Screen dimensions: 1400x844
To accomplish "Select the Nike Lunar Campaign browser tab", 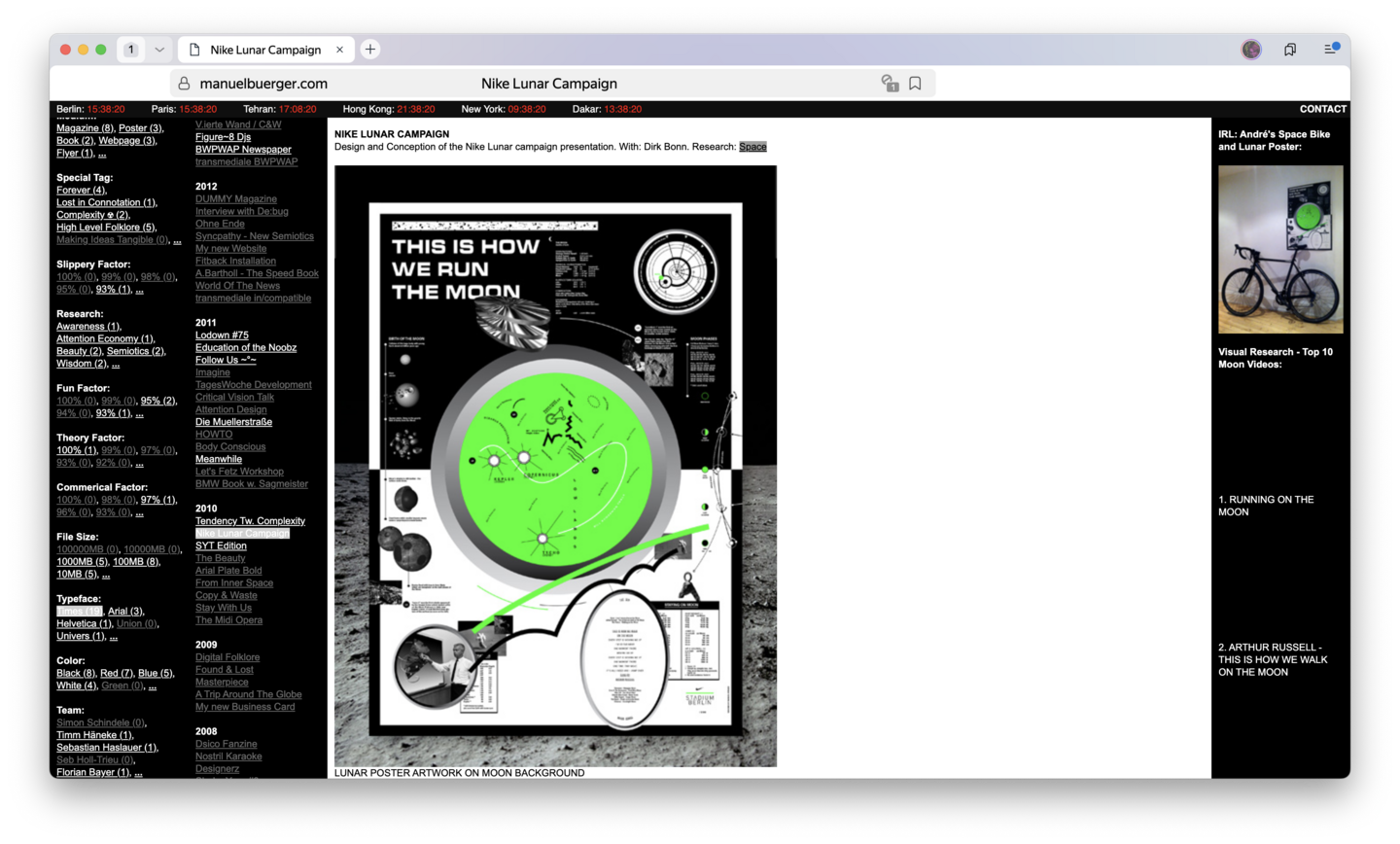I will 265,50.
